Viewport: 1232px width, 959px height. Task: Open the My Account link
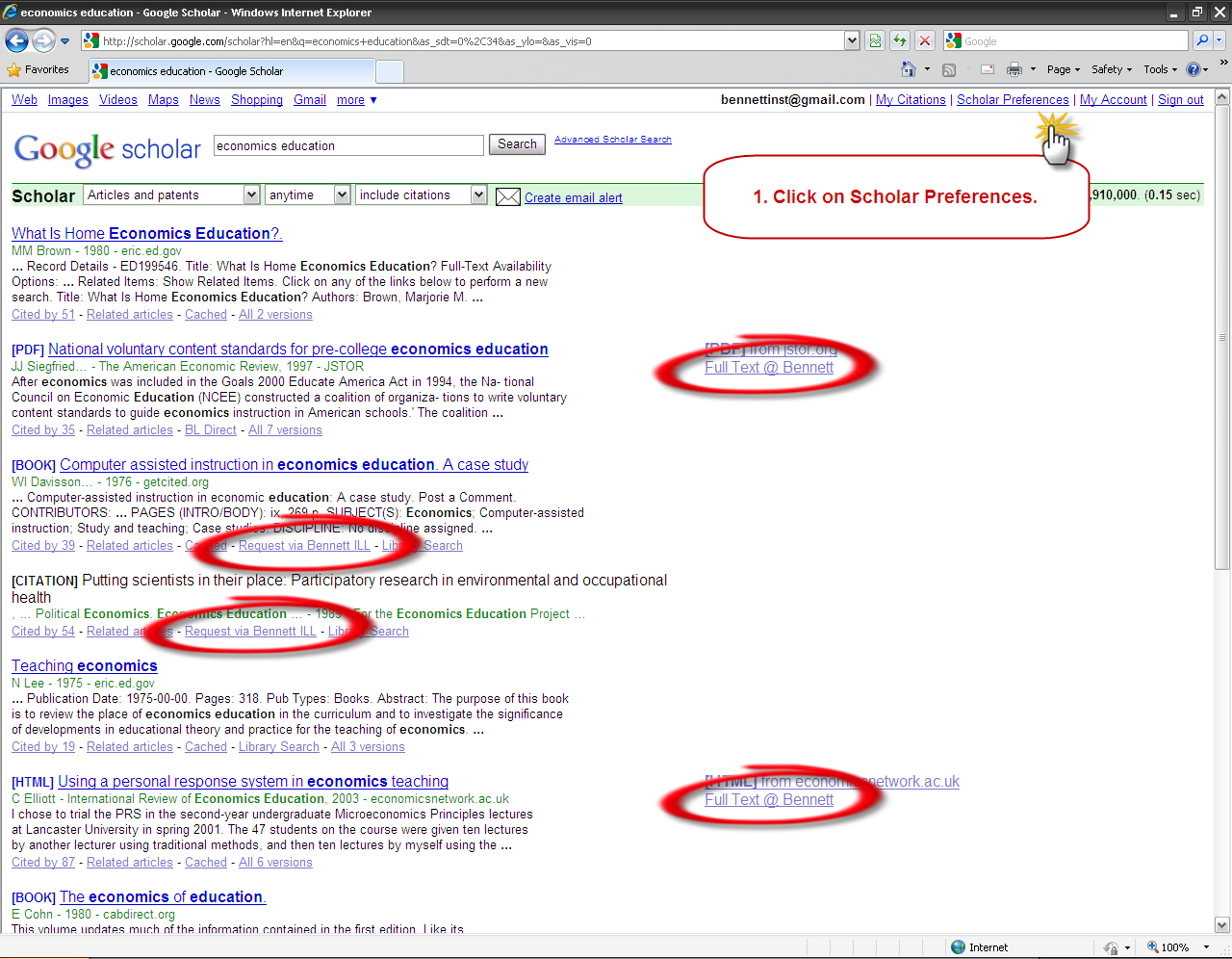tap(1113, 99)
